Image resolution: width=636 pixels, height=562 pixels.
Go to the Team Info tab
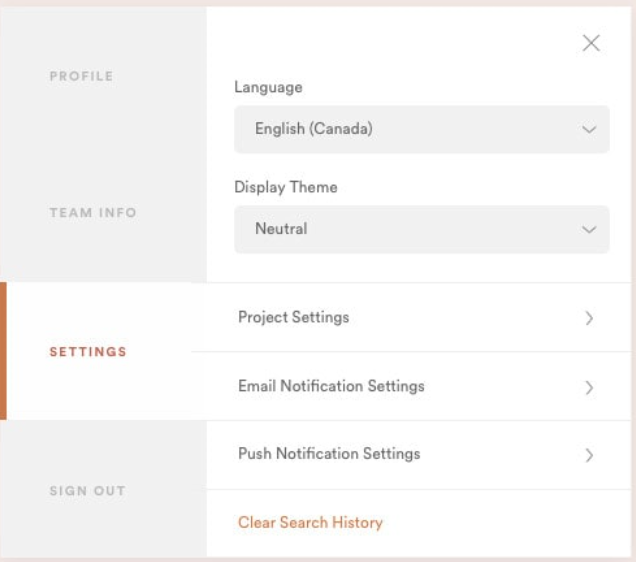93,213
